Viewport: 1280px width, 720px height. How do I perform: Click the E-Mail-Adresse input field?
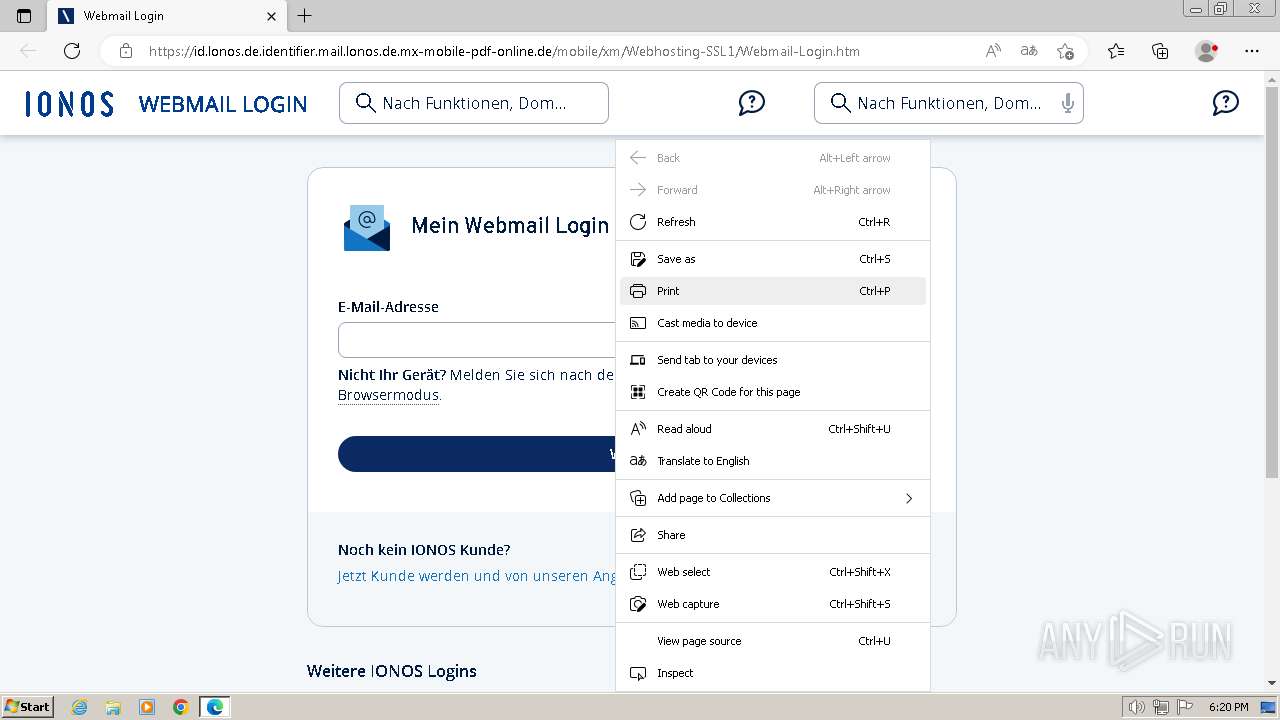point(477,340)
